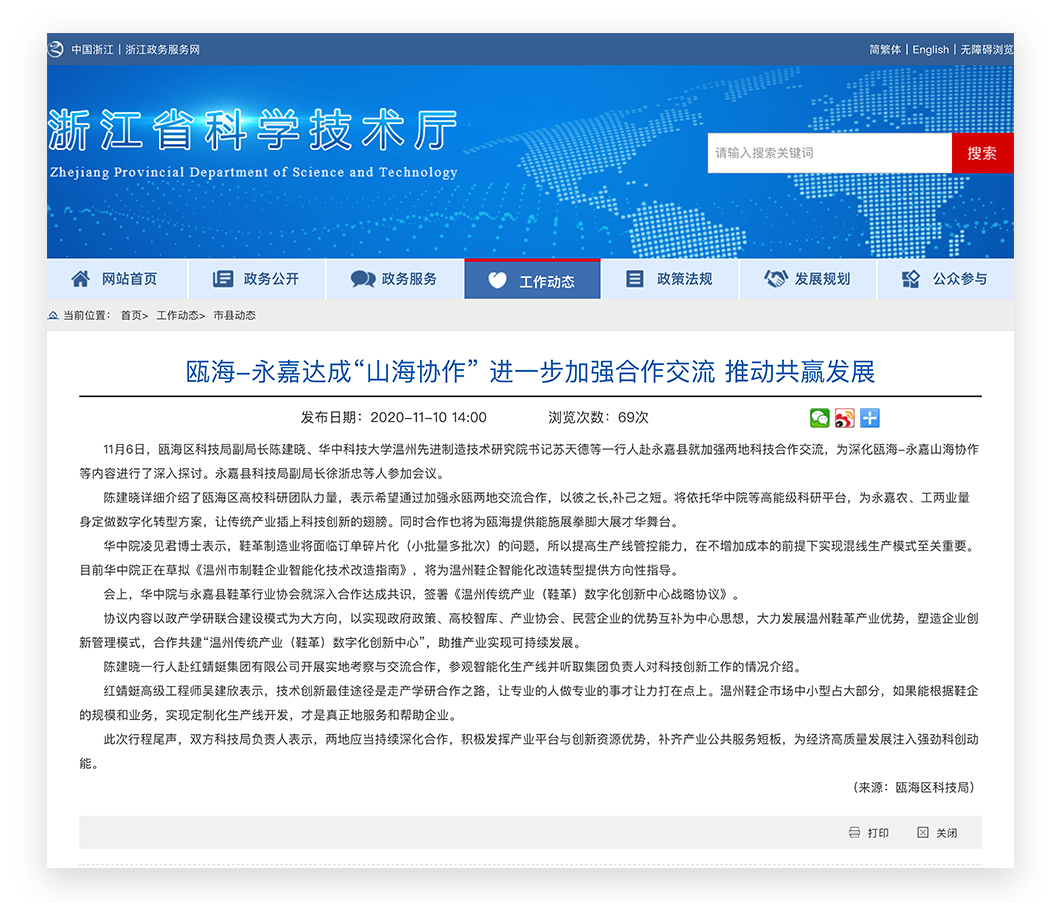The image size is (1063, 903).
Task: Click the close X box icon
Action: 923,832
